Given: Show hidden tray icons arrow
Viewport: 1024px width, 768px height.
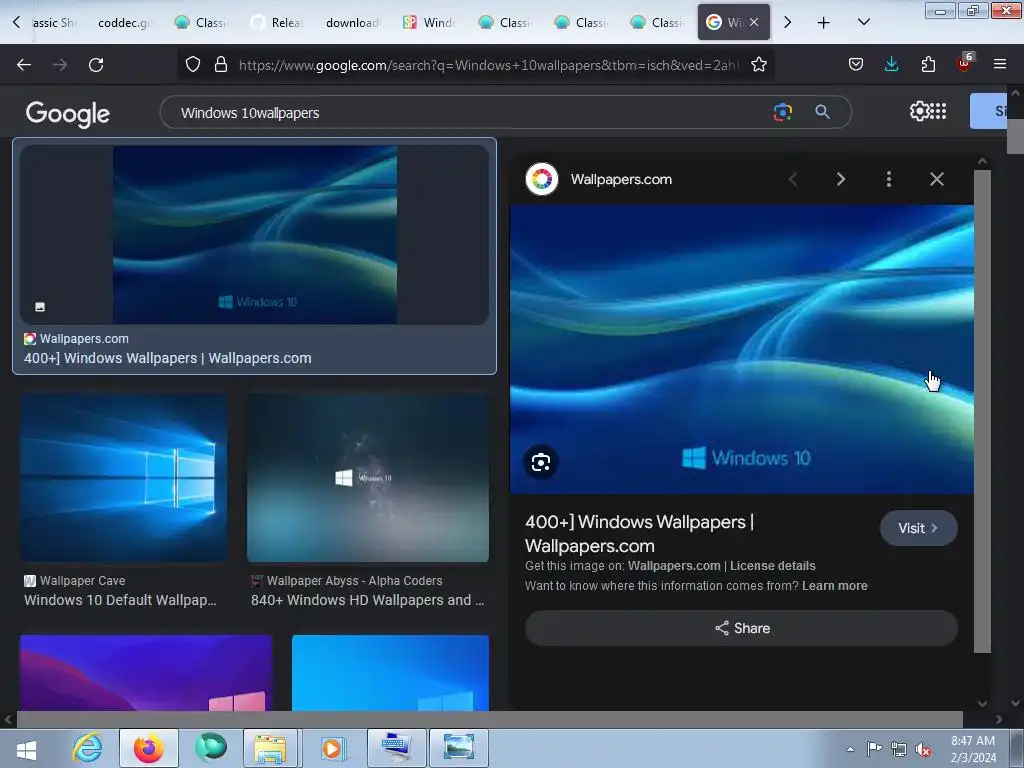Looking at the screenshot, I should point(850,749).
